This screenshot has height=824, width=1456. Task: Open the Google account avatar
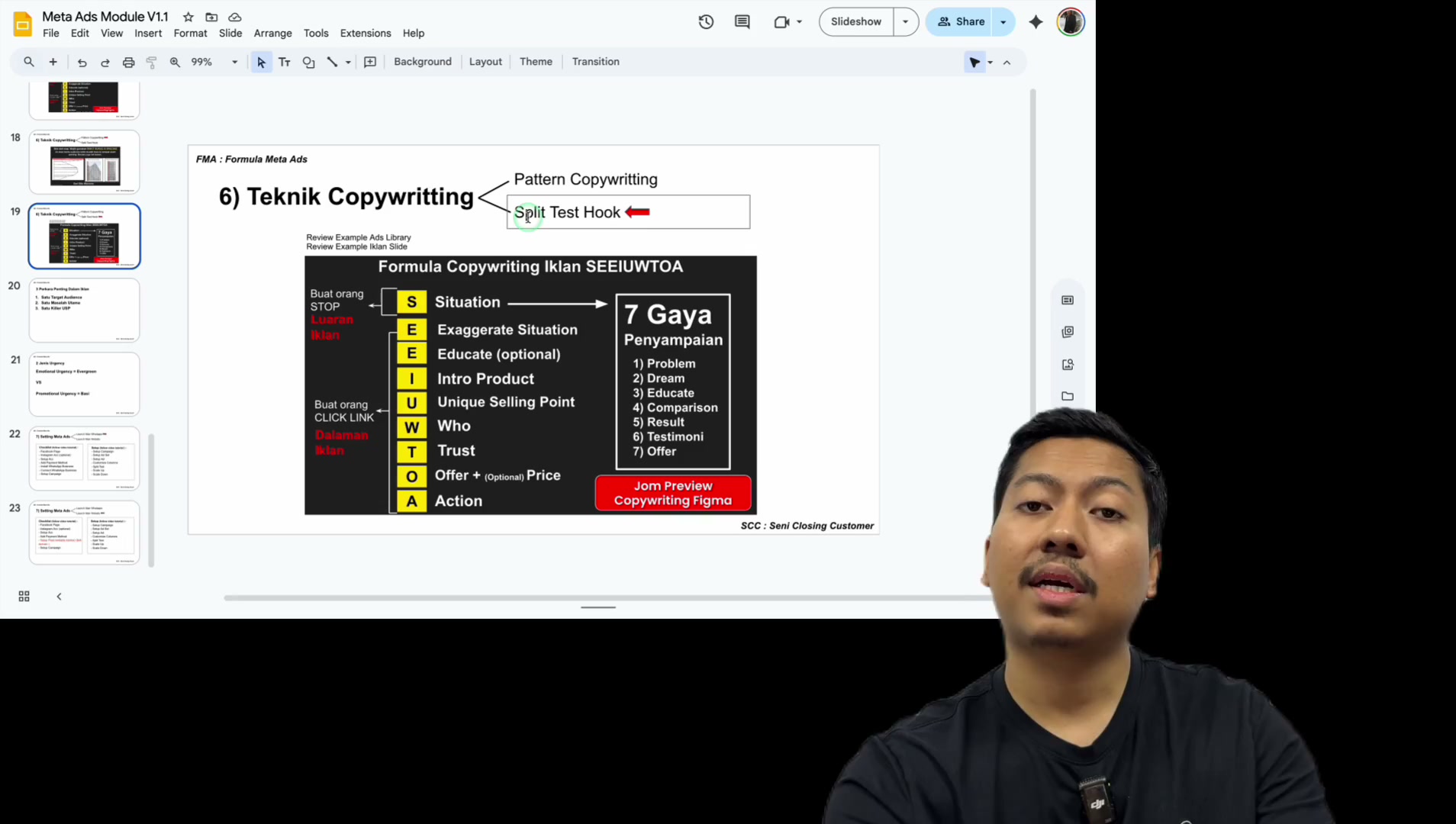(x=1071, y=21)
